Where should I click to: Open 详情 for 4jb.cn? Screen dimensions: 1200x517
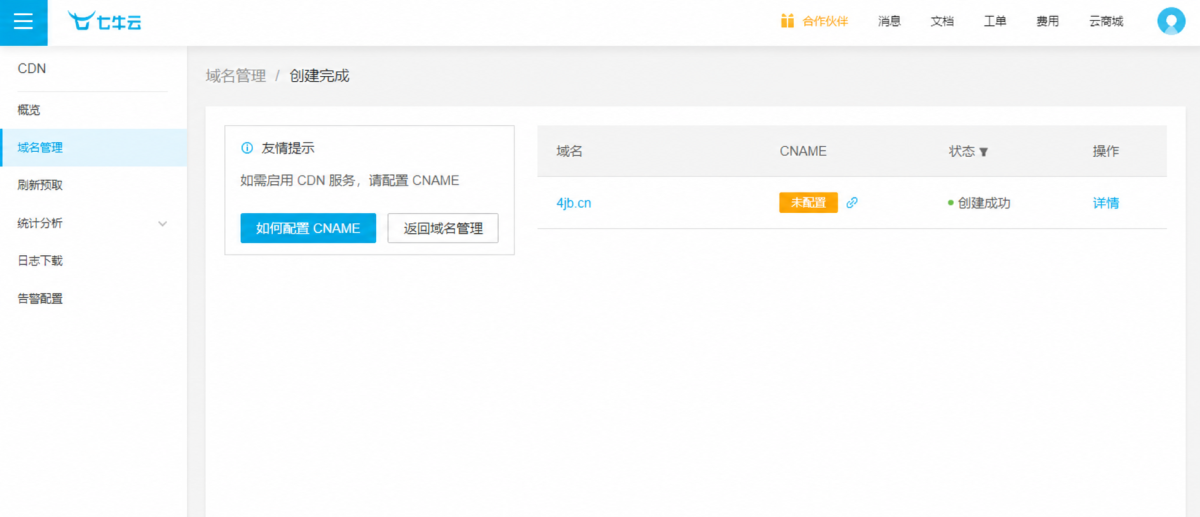(1106, 203)
